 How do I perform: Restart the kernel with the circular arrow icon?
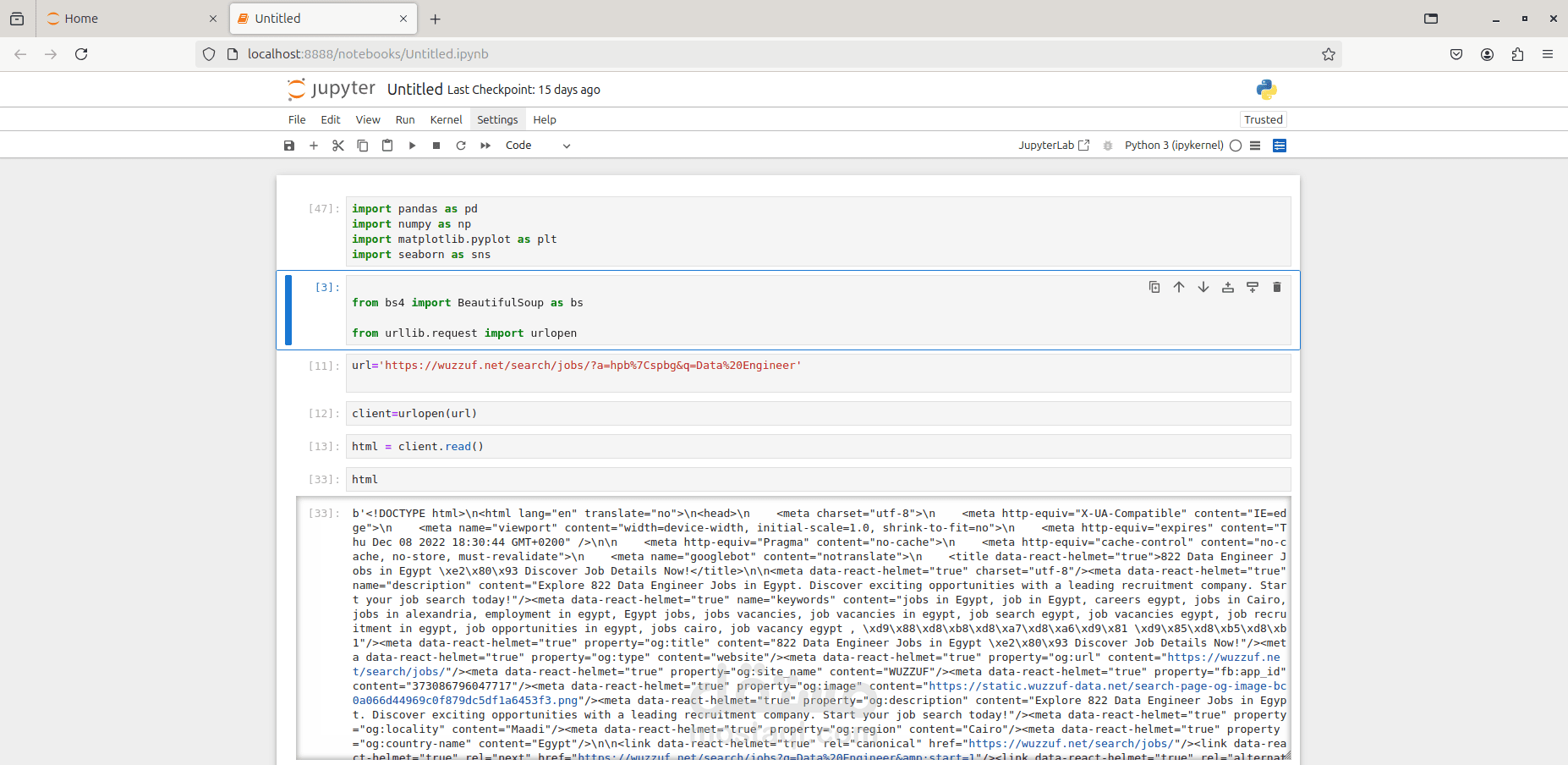pos(461,146)
